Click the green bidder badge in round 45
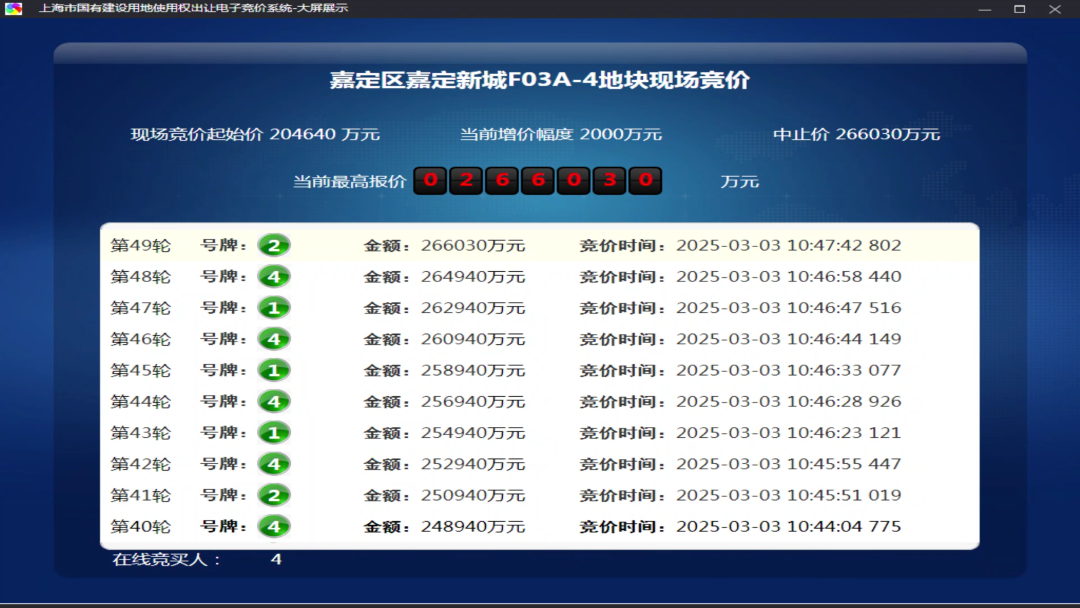 pos(273,370)
